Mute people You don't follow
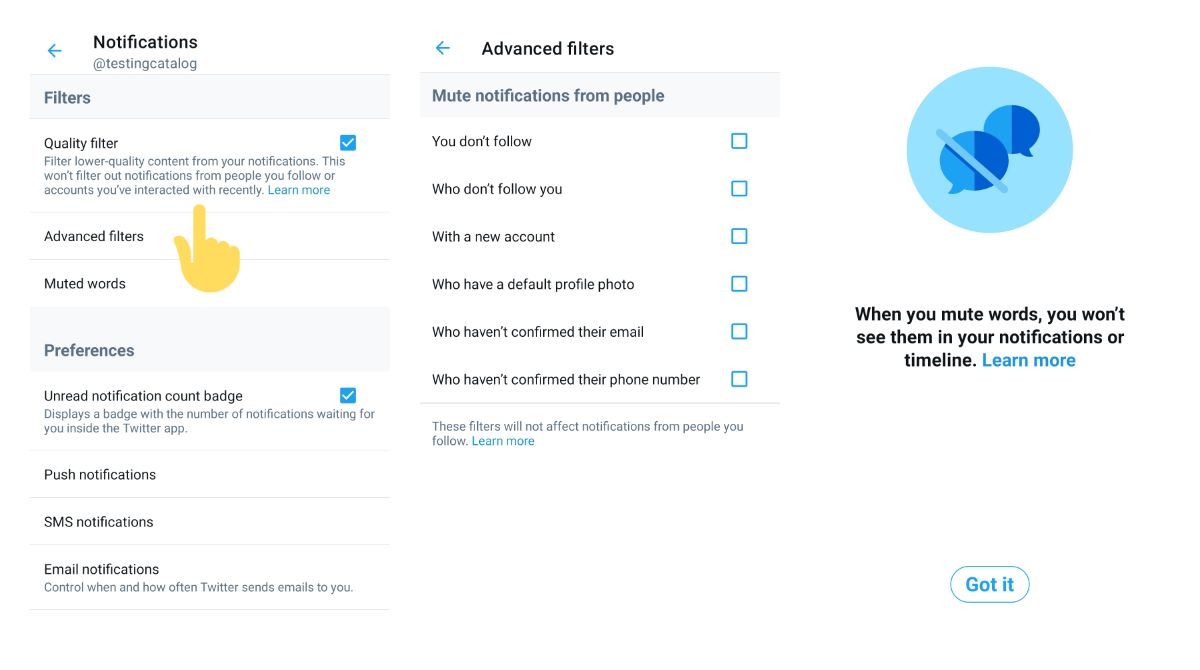The image size is (1200, 670). coord(739,141)
